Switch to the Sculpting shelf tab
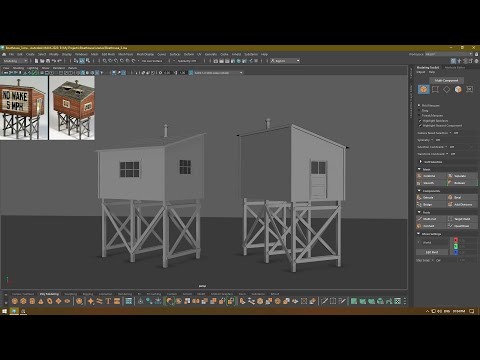Screen dimensions: 480x360 70,294
